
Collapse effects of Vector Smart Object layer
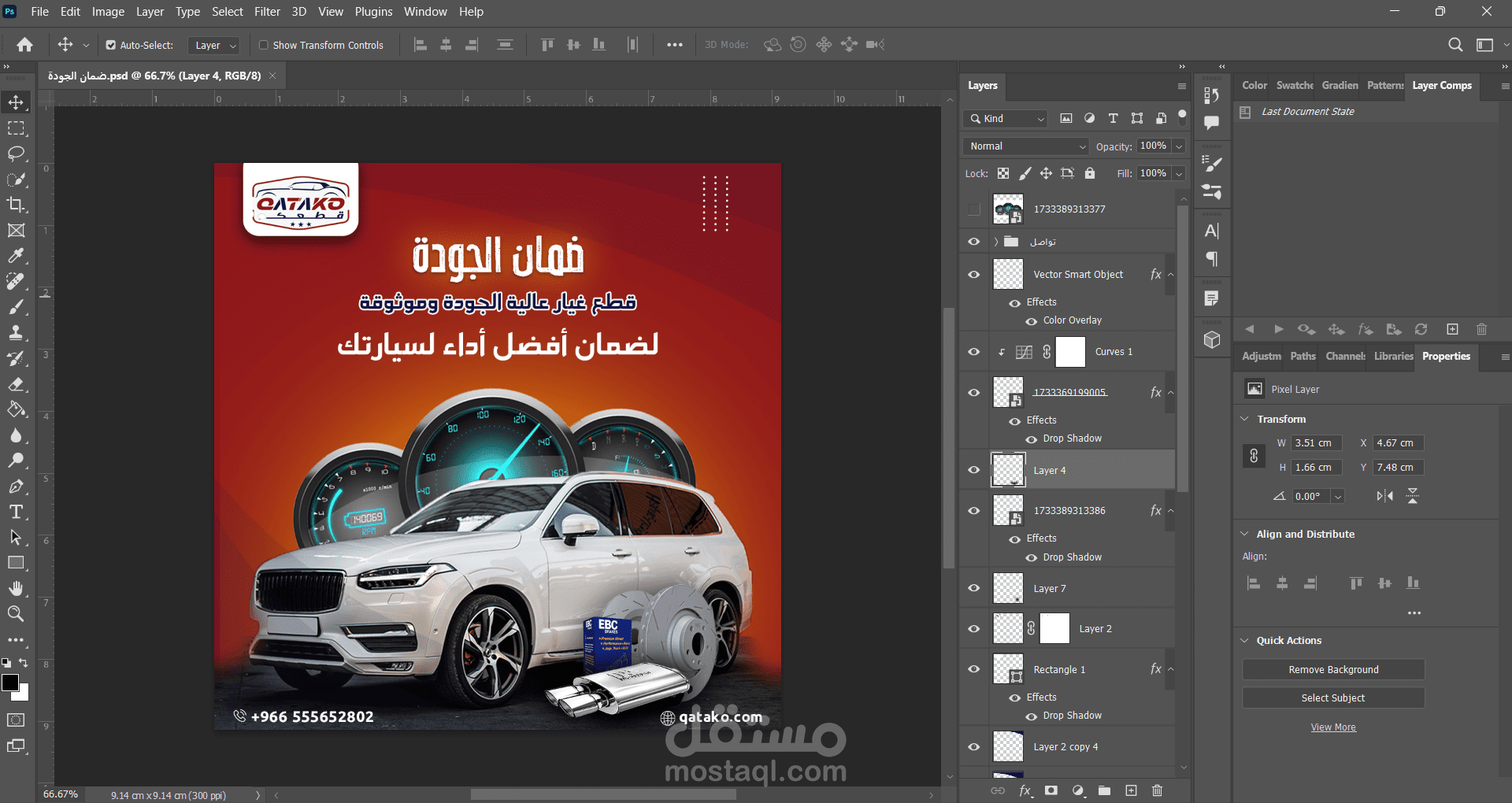point(1171,275)
